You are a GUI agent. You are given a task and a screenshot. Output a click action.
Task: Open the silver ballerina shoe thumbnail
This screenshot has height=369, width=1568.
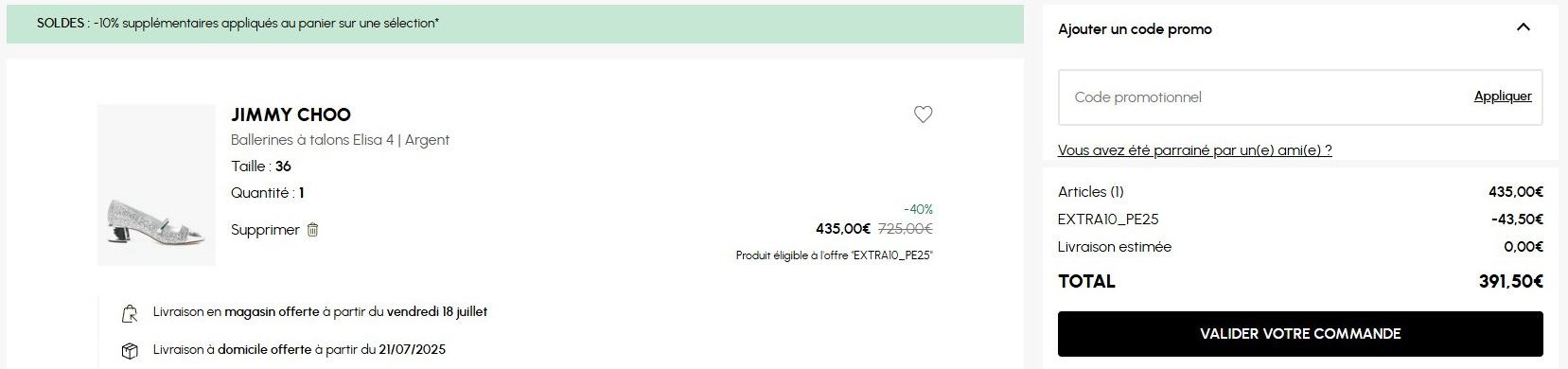[x=156, y=184]
